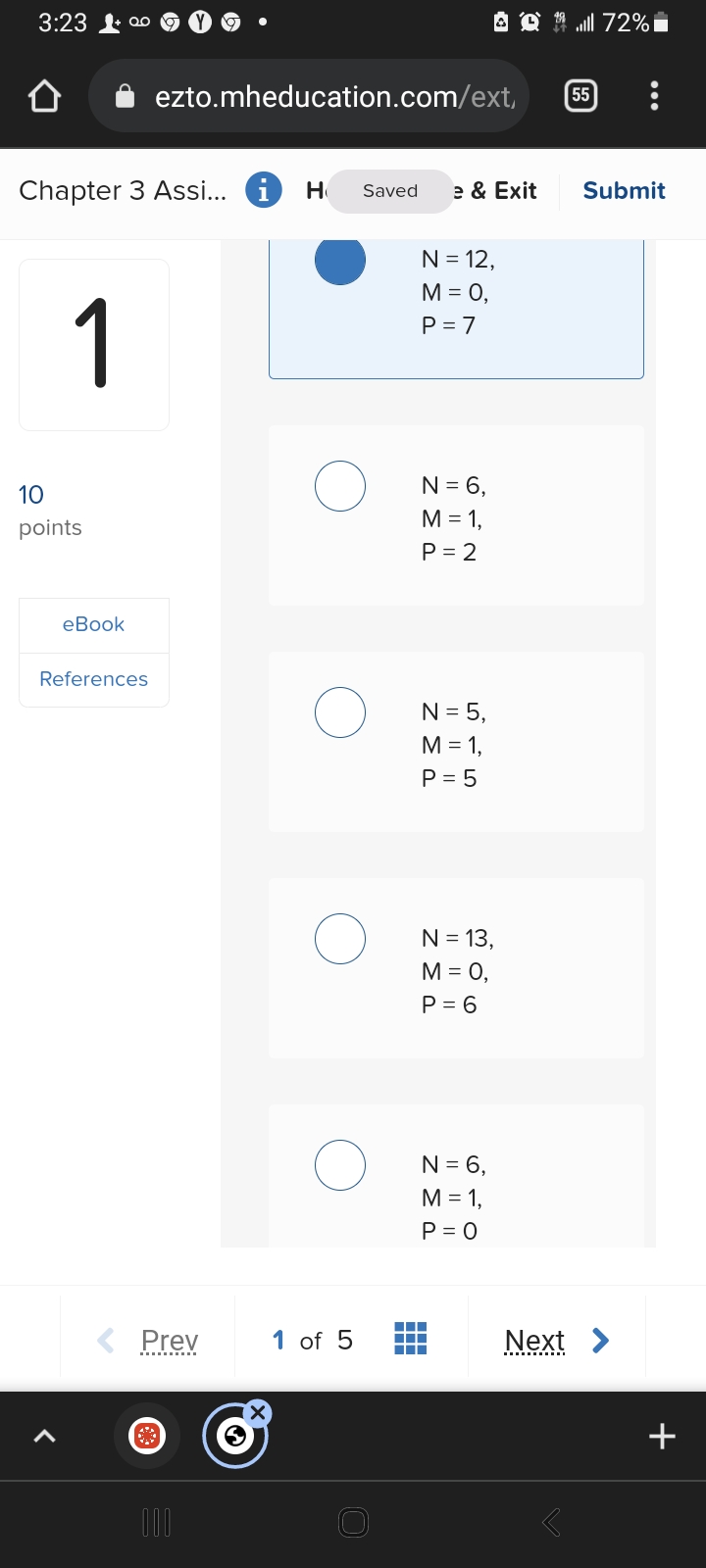Click the blue assignment info icon
The image size is (706, 1568).
coord(263,190)
